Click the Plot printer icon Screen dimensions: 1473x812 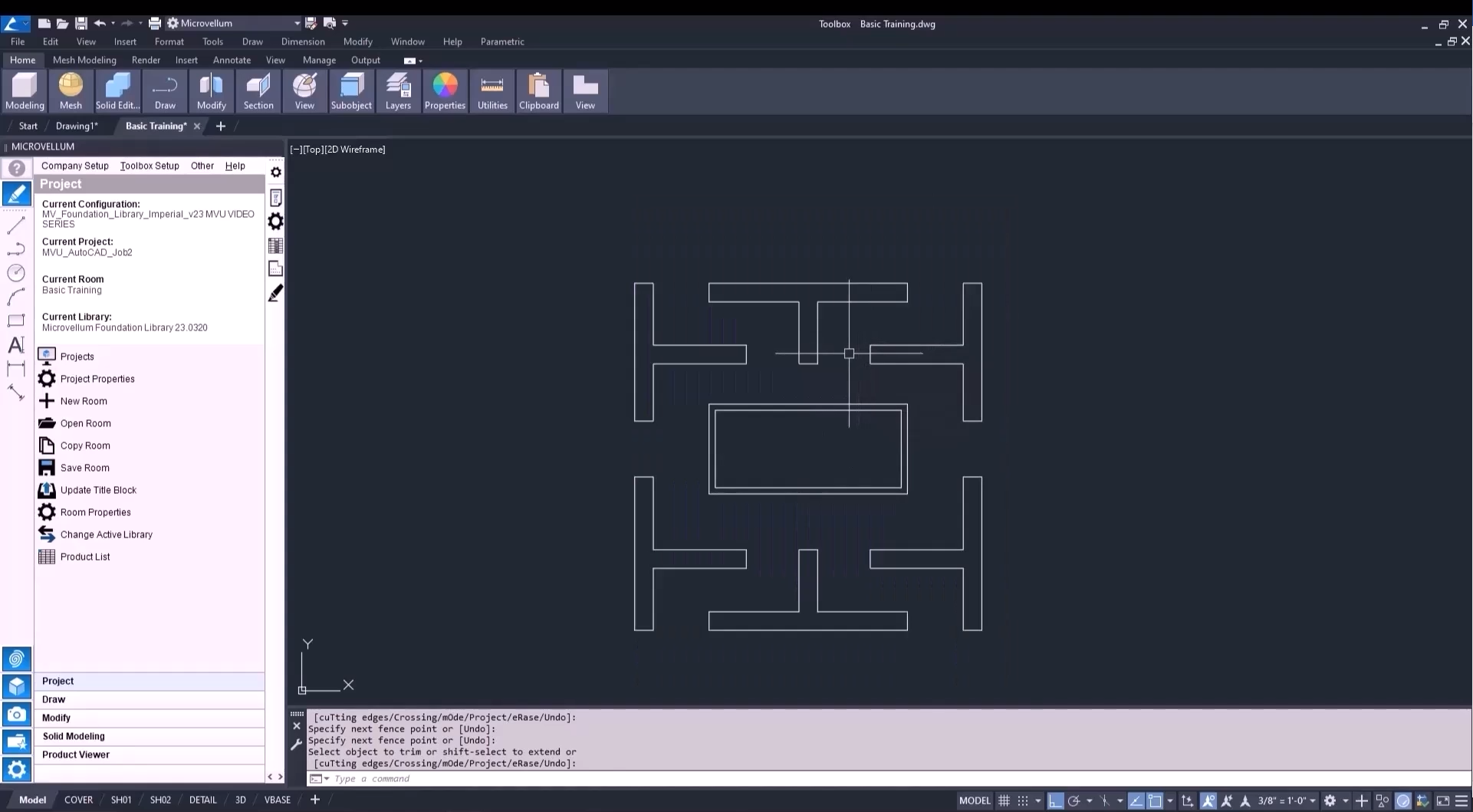154,24
